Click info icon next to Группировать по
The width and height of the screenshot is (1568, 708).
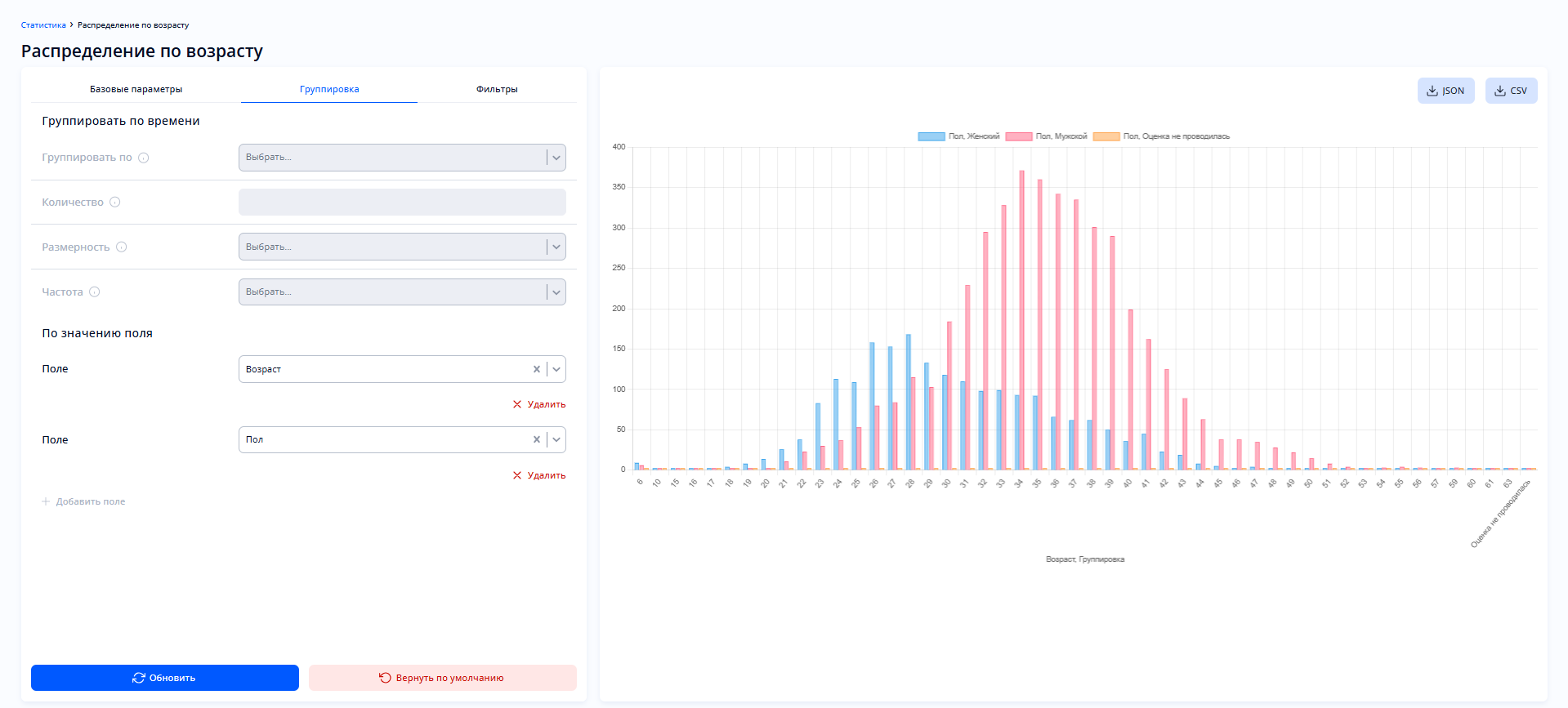click(x=144, y=158)
